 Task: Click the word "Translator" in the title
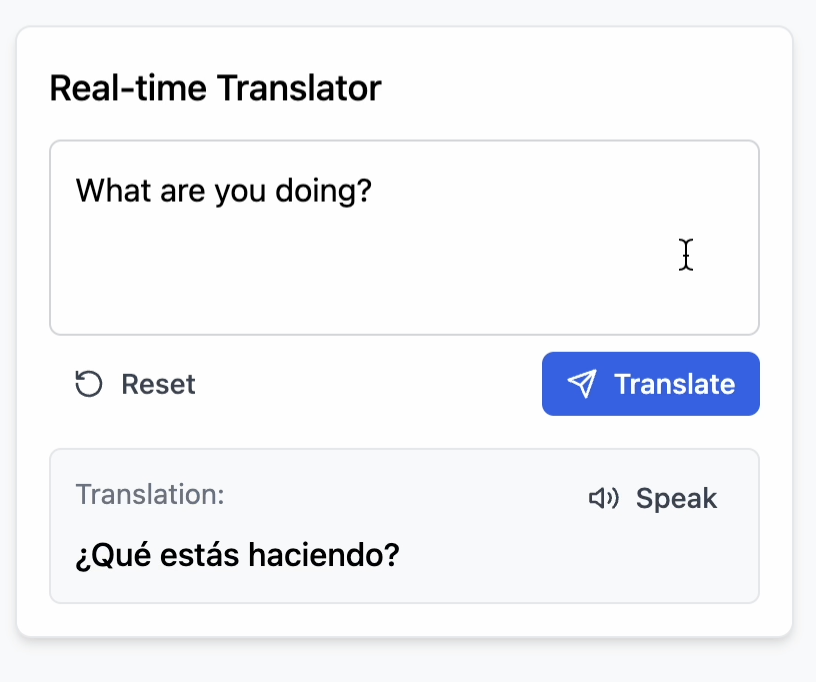pyautogui.click(x=299, y=88)
